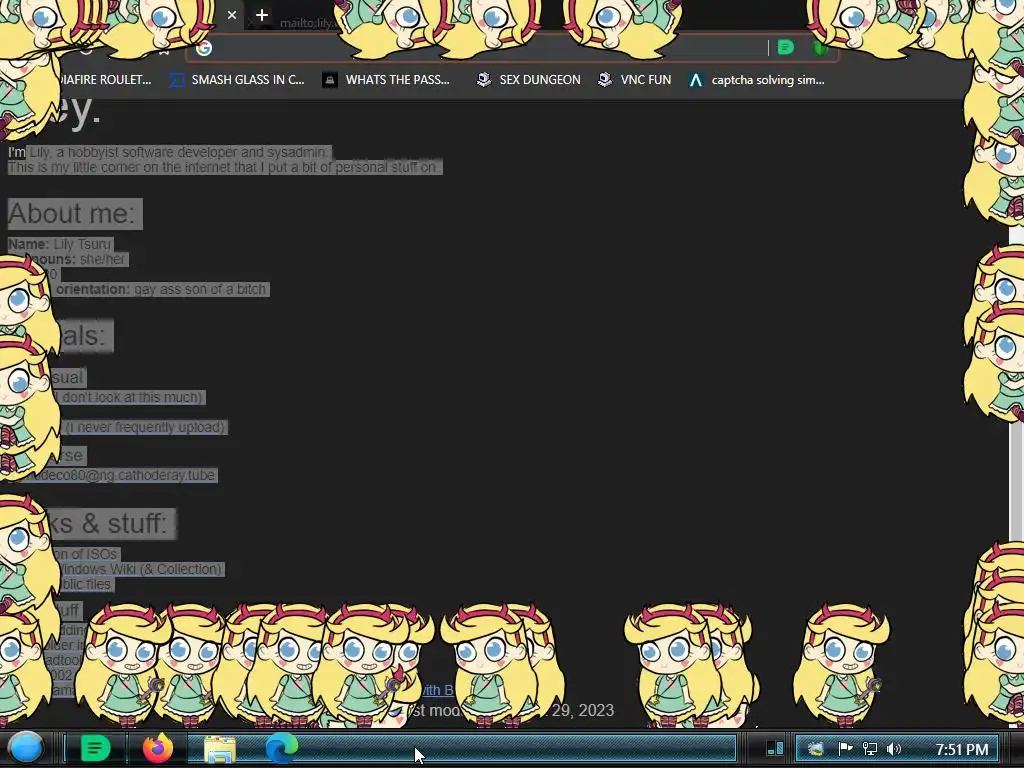Open green chat app in taskbar
This screenshot has width=1024, height=768.
point(95,748)
